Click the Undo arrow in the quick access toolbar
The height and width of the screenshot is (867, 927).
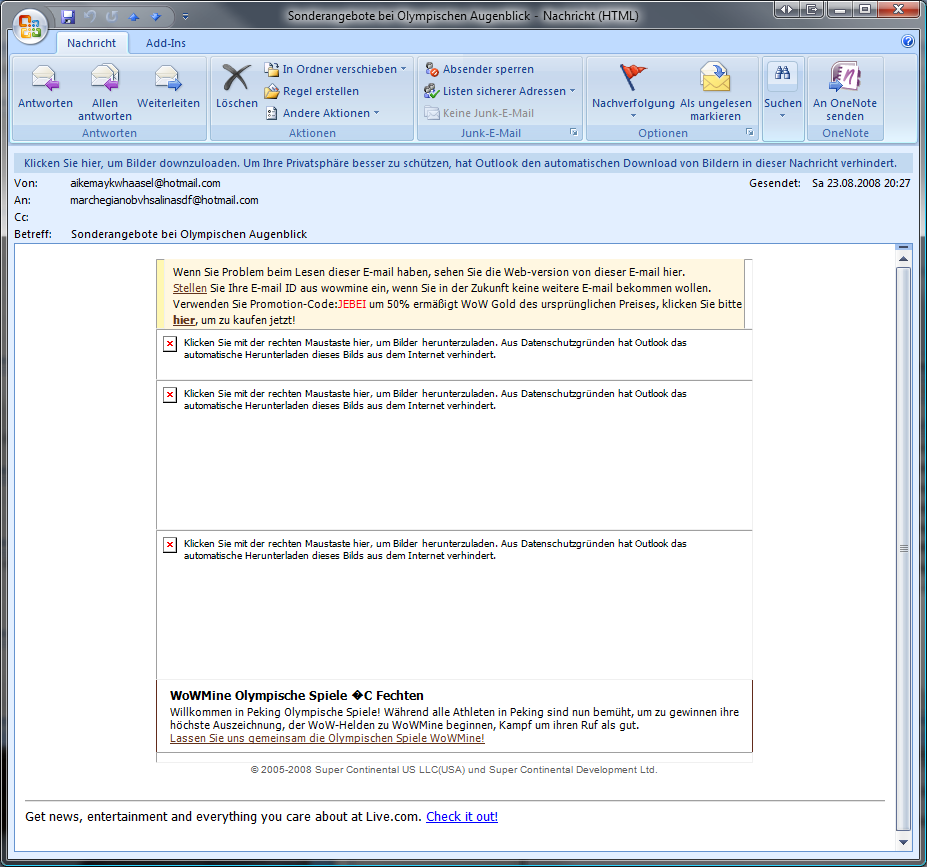pyautogui.click(x=90, y=17)
